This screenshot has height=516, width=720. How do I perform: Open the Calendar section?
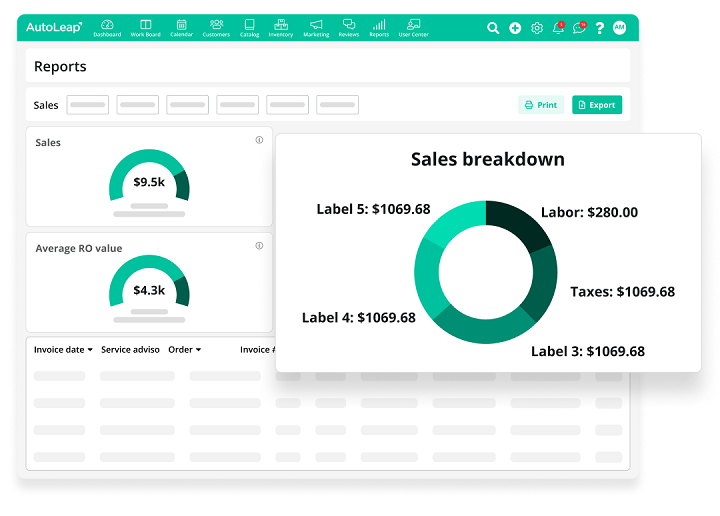click(x=181, y=28)
